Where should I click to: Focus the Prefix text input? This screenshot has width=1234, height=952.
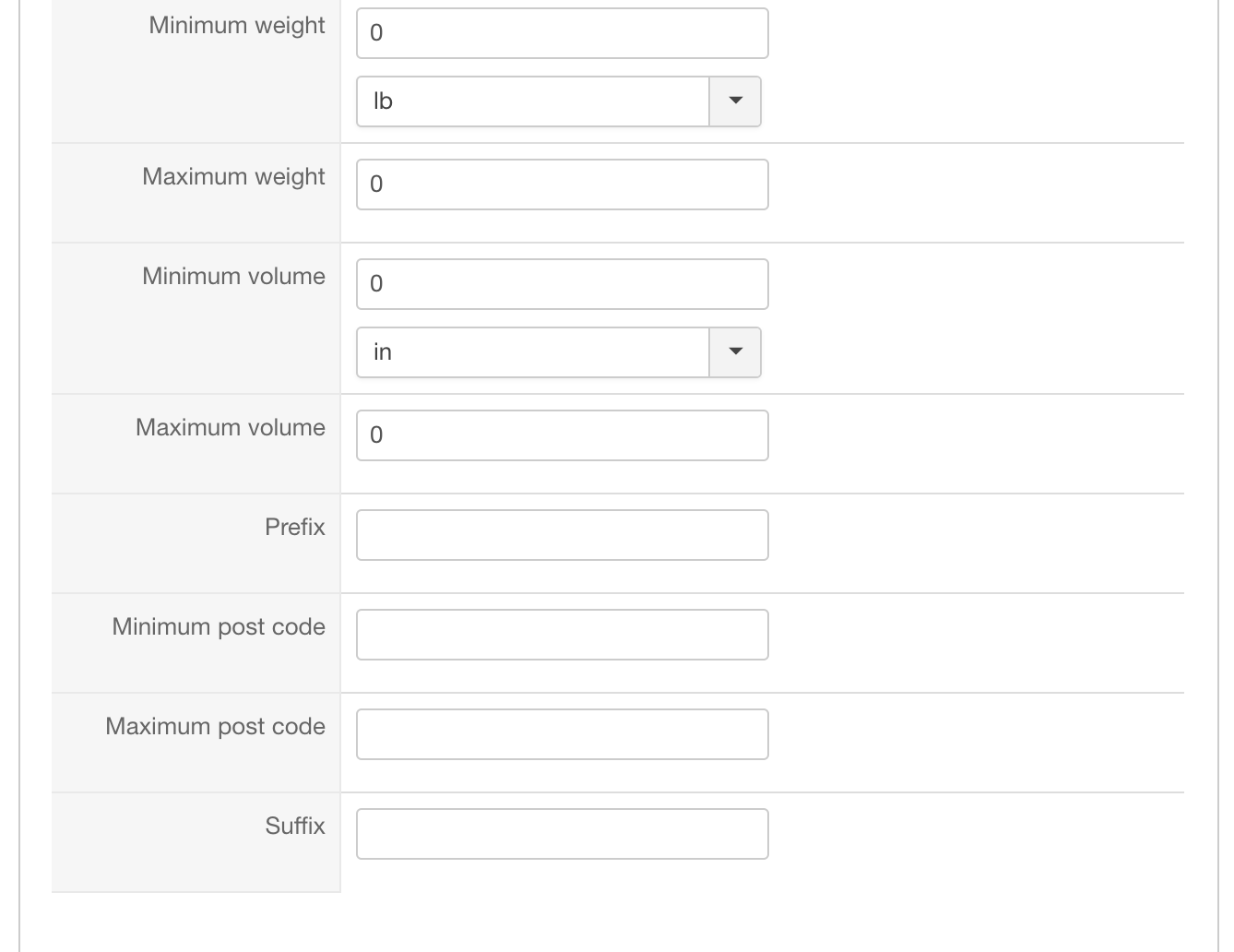point(562,535)
